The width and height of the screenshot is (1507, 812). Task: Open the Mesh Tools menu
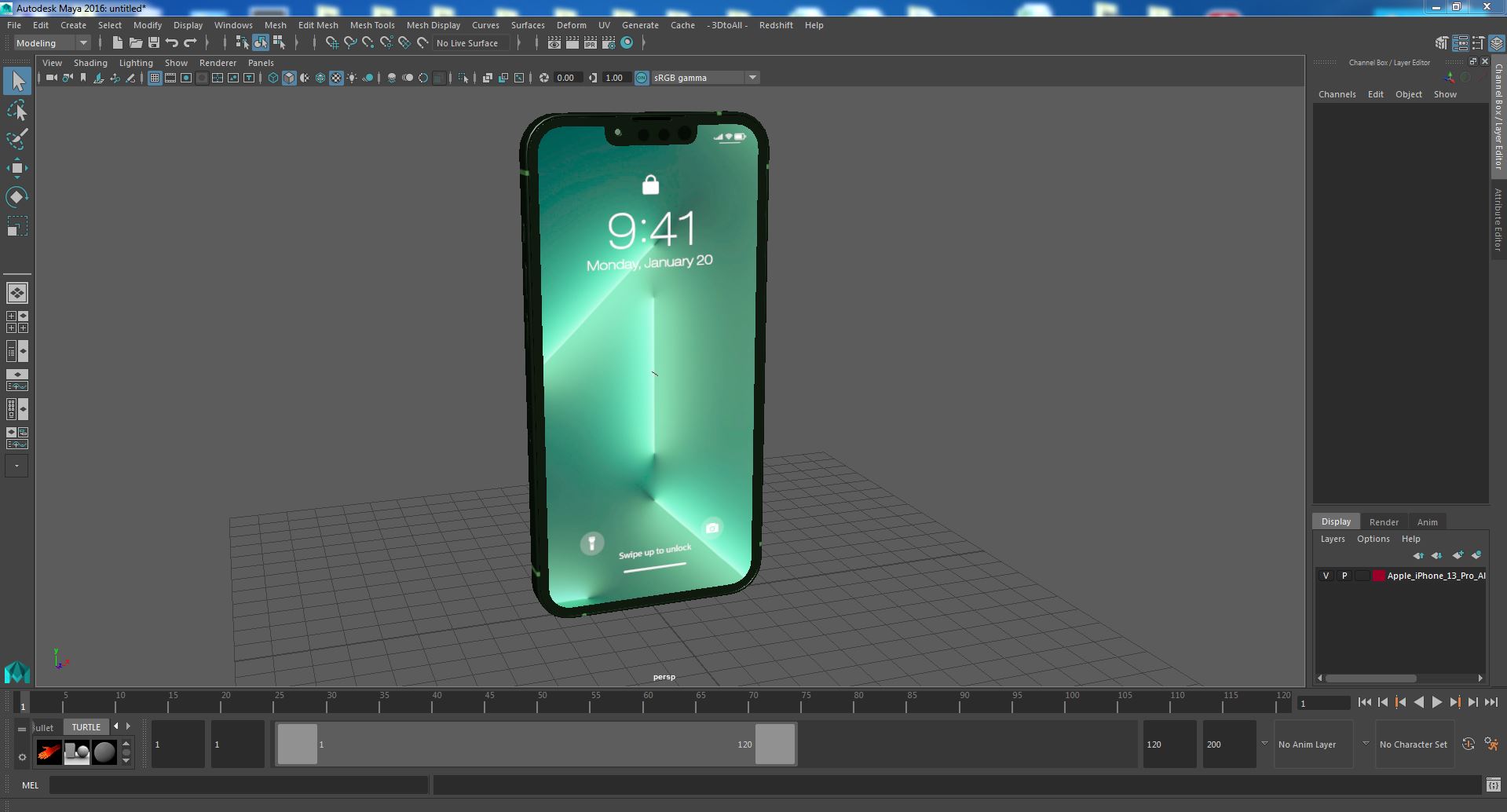(x=372, y=25)
